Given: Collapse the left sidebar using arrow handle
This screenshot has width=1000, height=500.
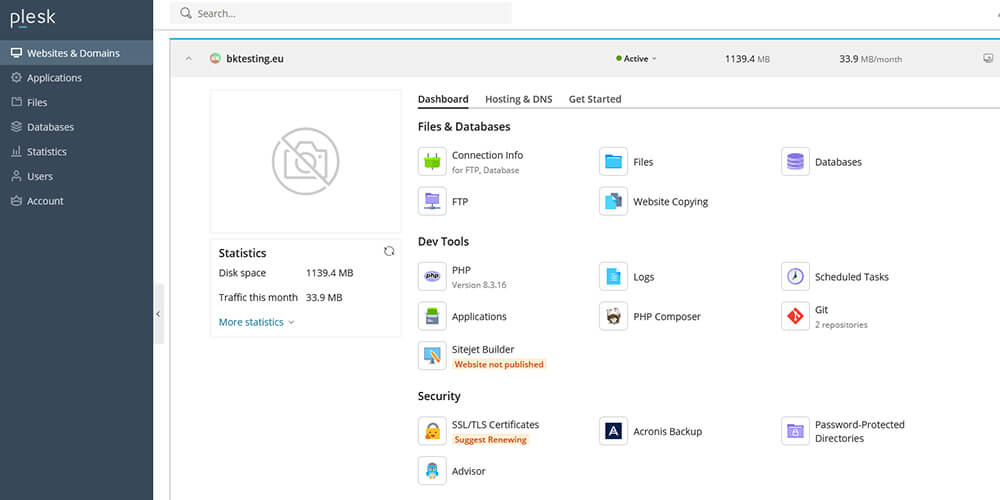Looking at the screenshot, I should tap(158, 314).
